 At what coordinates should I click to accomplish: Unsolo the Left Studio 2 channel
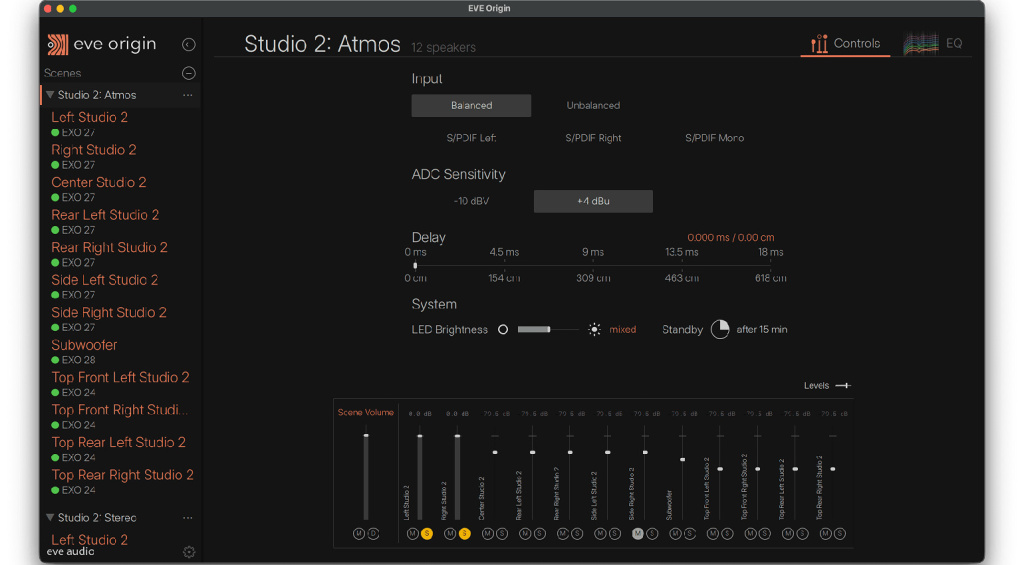pyautogui.click(x=426, y=534)
